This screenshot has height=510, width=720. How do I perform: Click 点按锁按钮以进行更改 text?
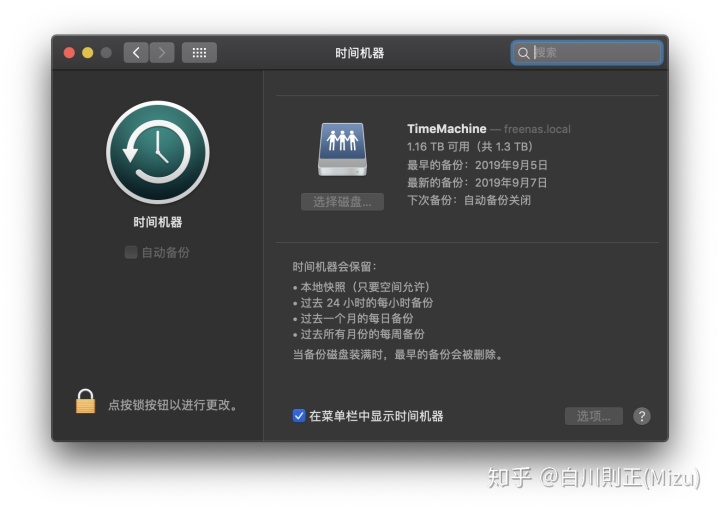click(173, 405)
